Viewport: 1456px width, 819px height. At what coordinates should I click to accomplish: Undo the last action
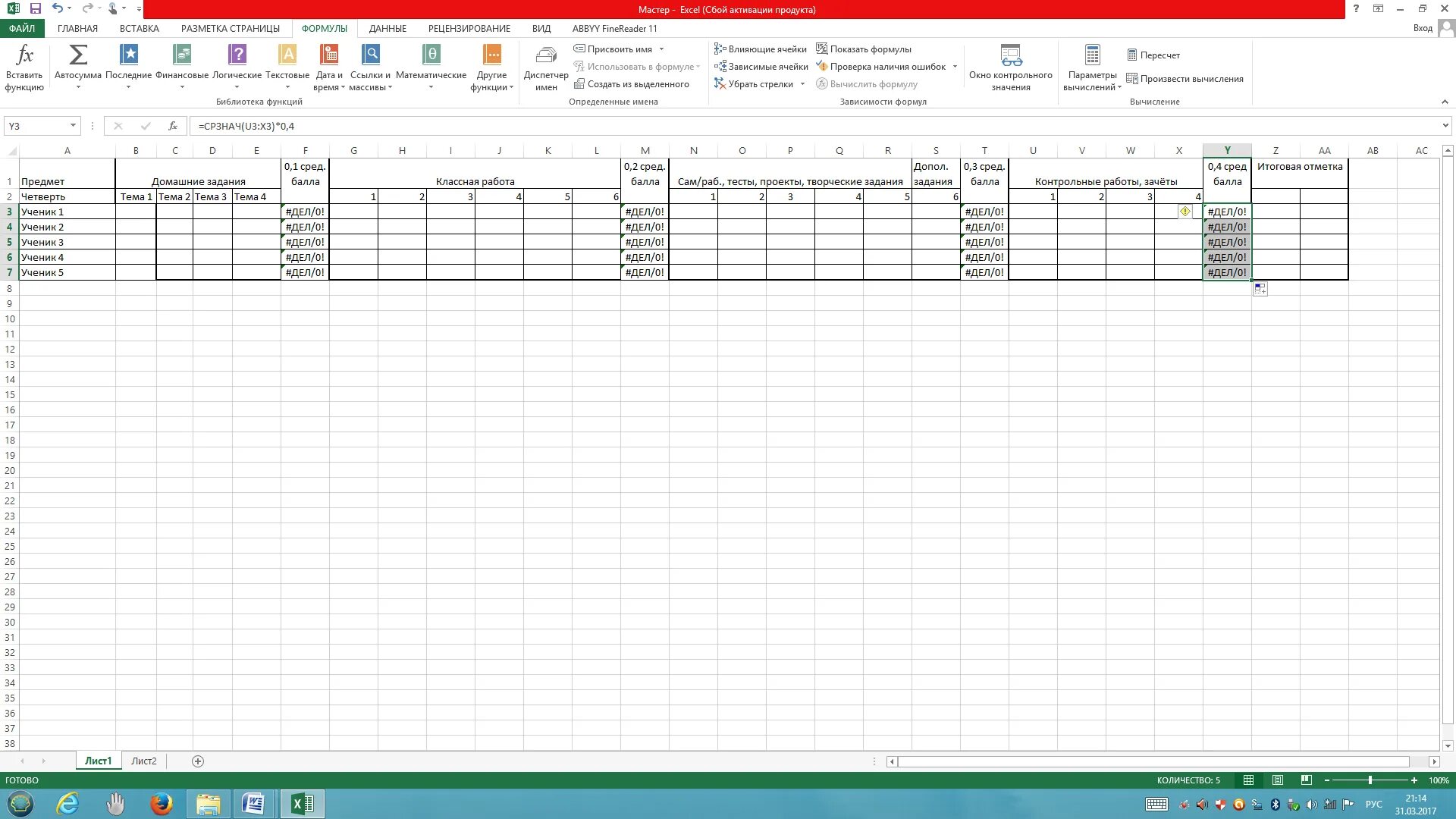pos(58,9)
